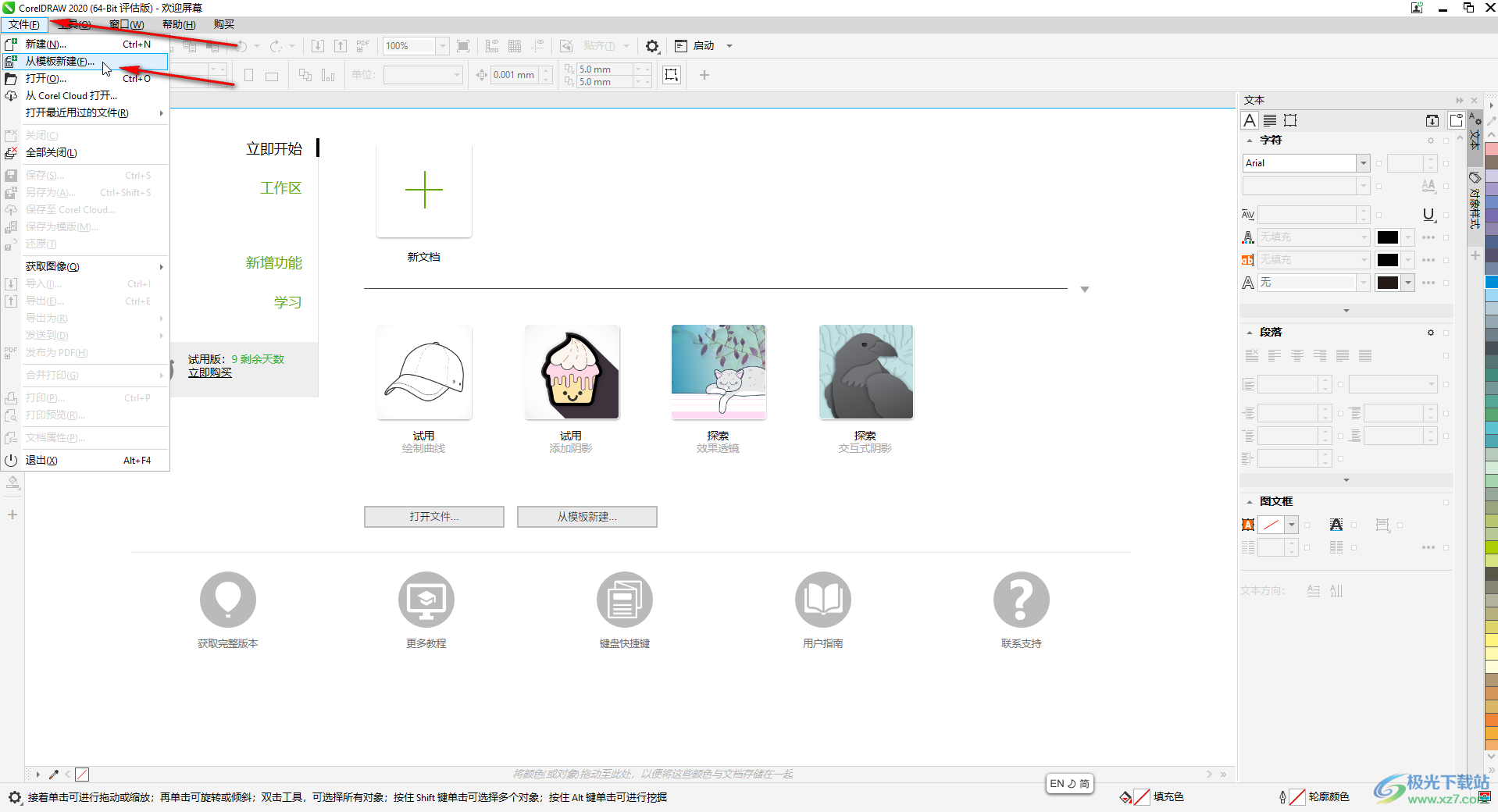Click the Contact Support question mark icon

[1022, 600]
